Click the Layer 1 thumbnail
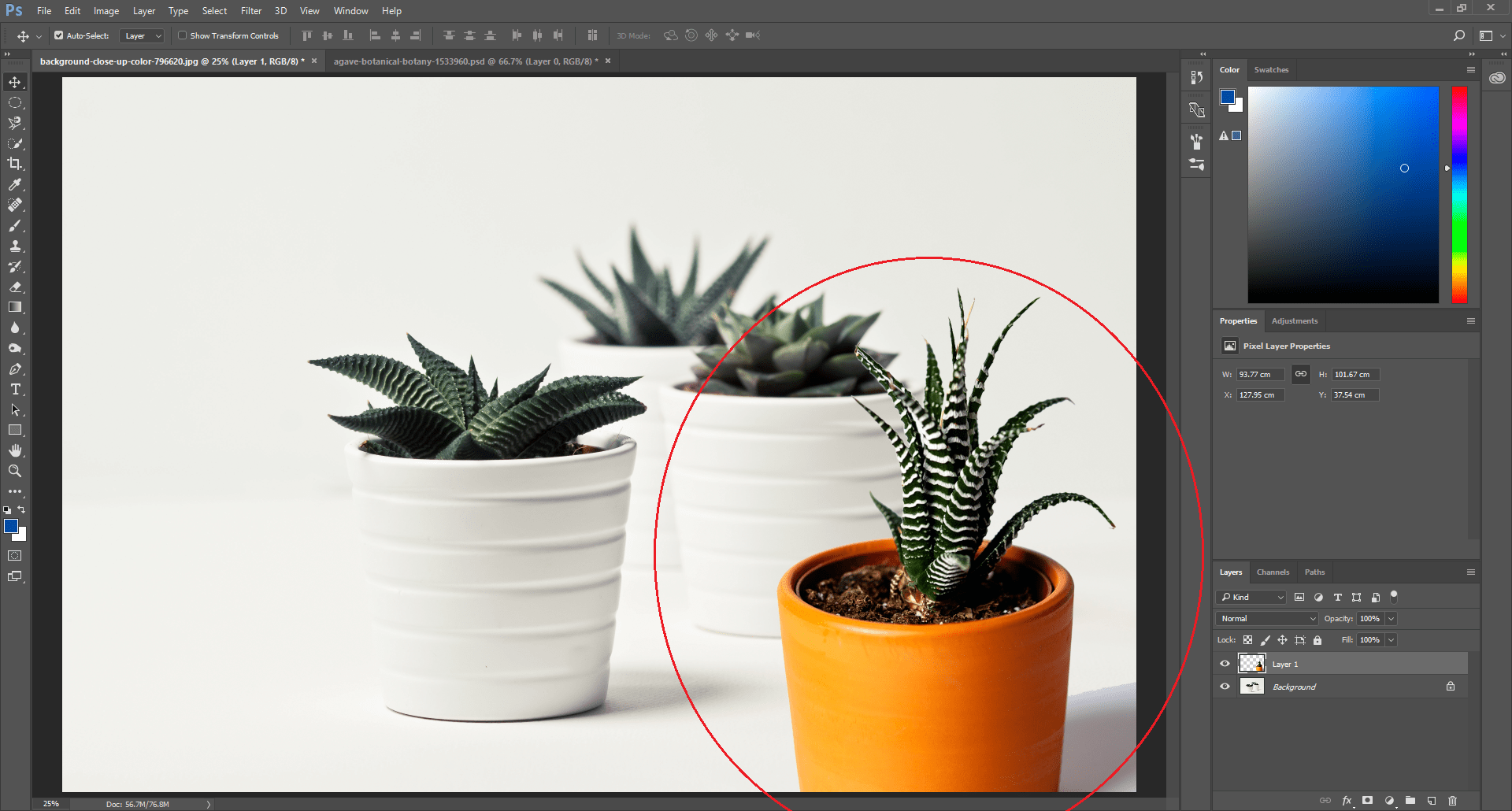The image size is (1512, 811). tap(1252, 664)
